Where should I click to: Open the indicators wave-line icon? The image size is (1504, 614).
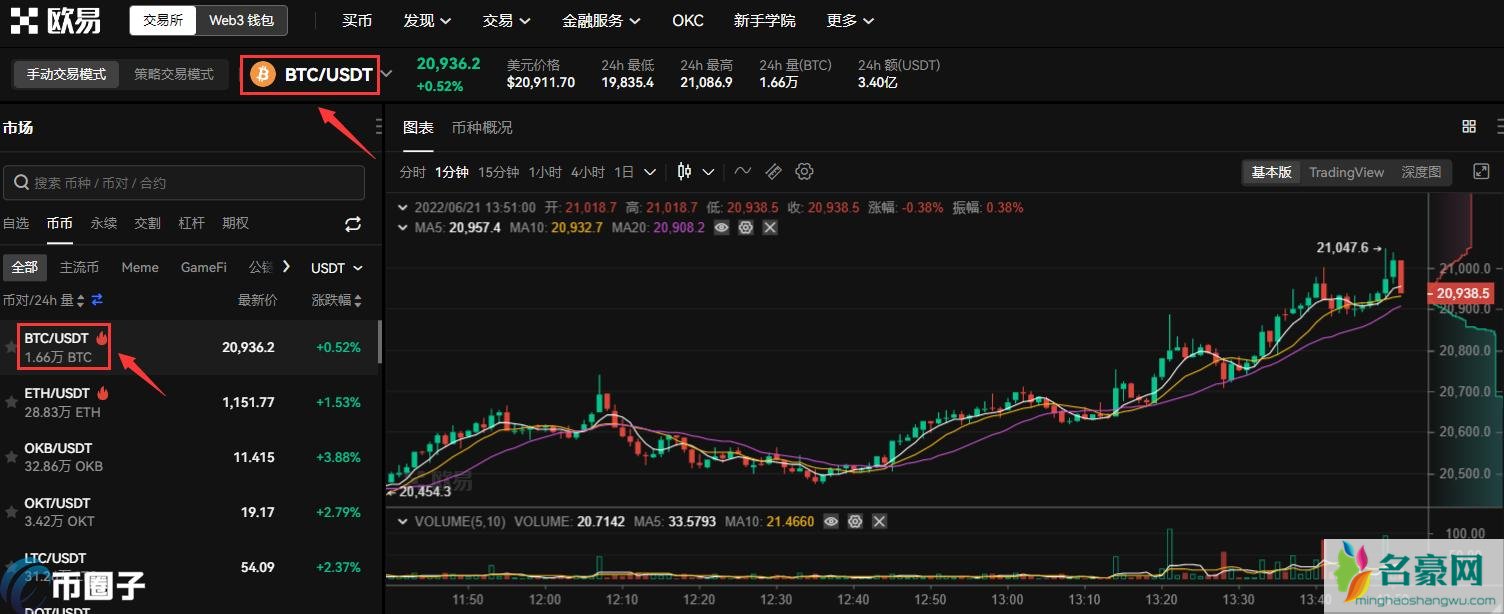pyautogui.click(x=742, y=172)
